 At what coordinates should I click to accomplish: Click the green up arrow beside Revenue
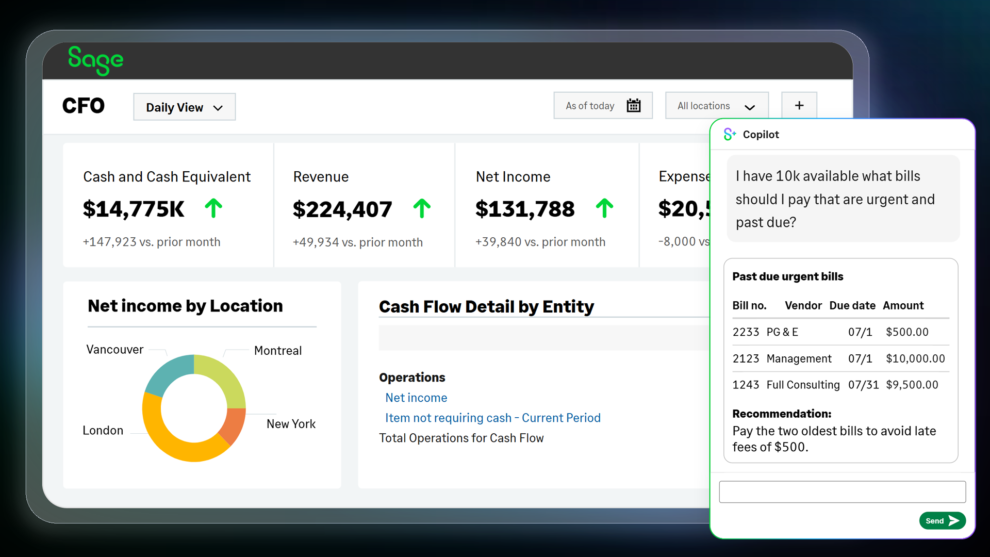pos(422,208)
